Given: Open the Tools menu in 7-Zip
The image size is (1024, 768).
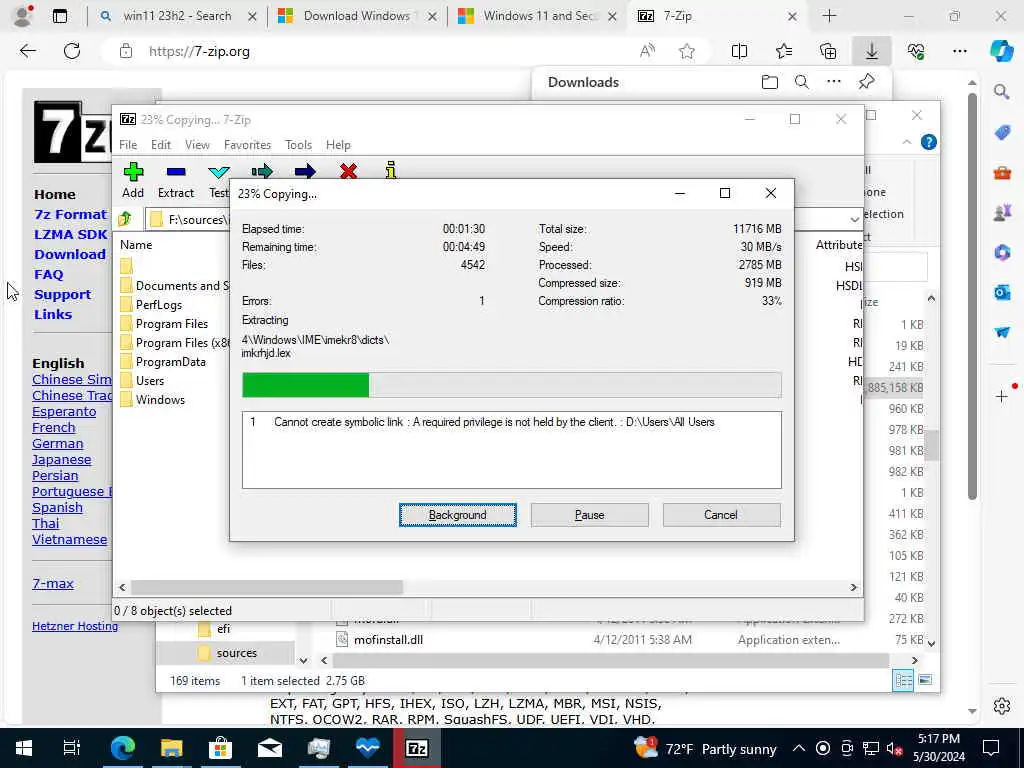Looking at the screenshot, I should click(x=298, y=144).
